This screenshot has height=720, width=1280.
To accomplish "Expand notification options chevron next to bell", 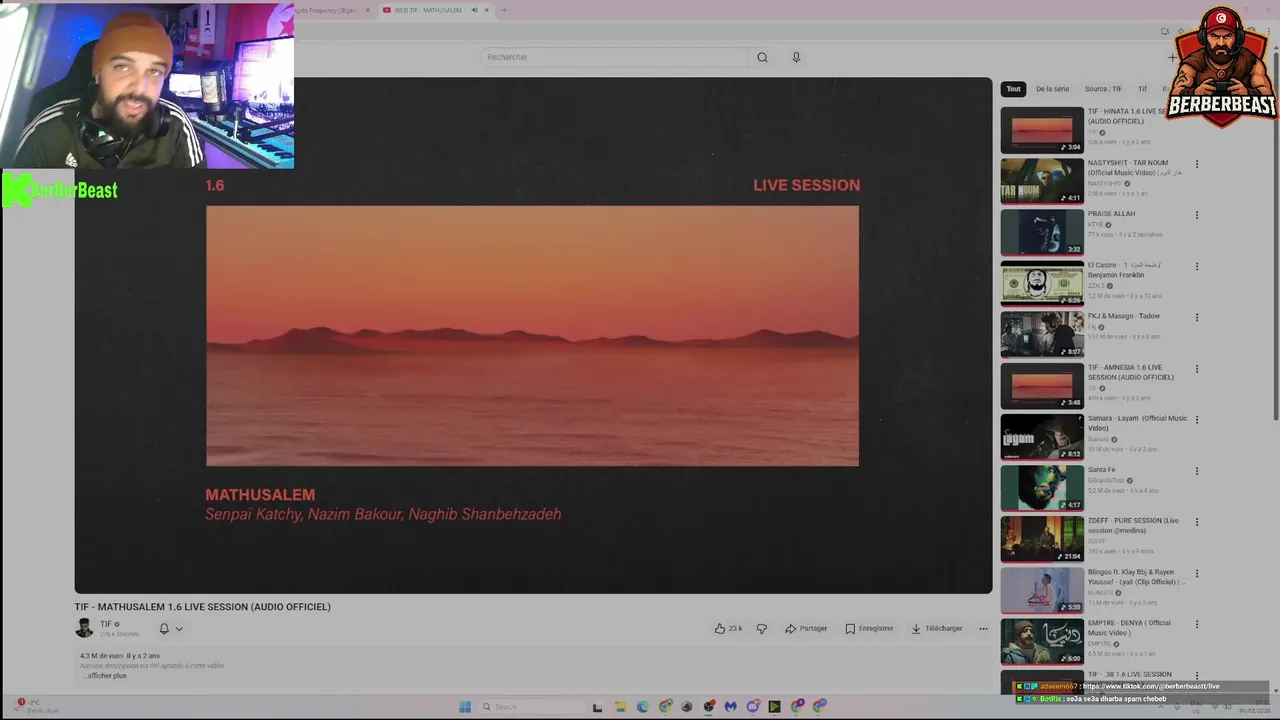I will click(x=179, y=629).
